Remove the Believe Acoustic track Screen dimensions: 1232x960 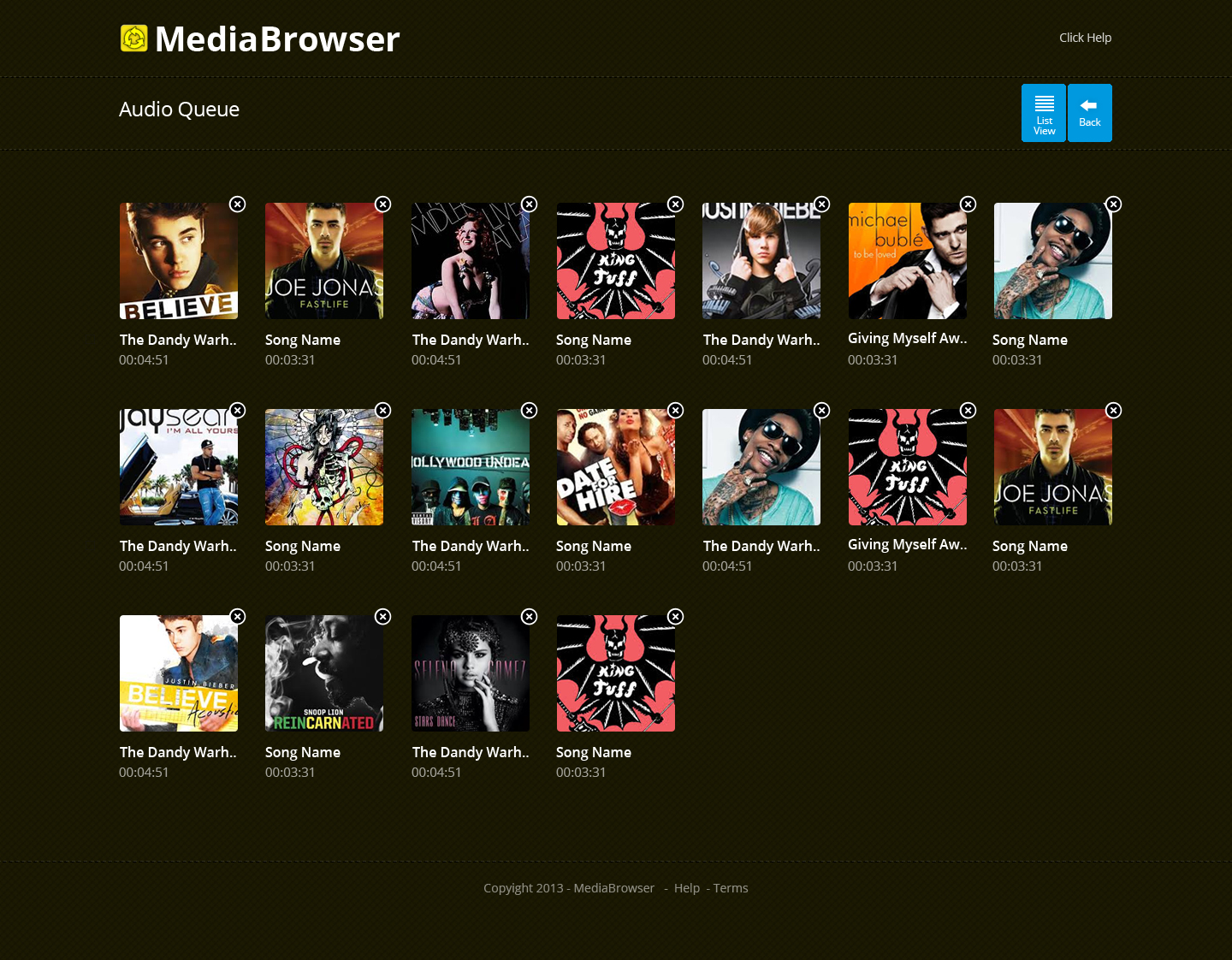(238, 616)
